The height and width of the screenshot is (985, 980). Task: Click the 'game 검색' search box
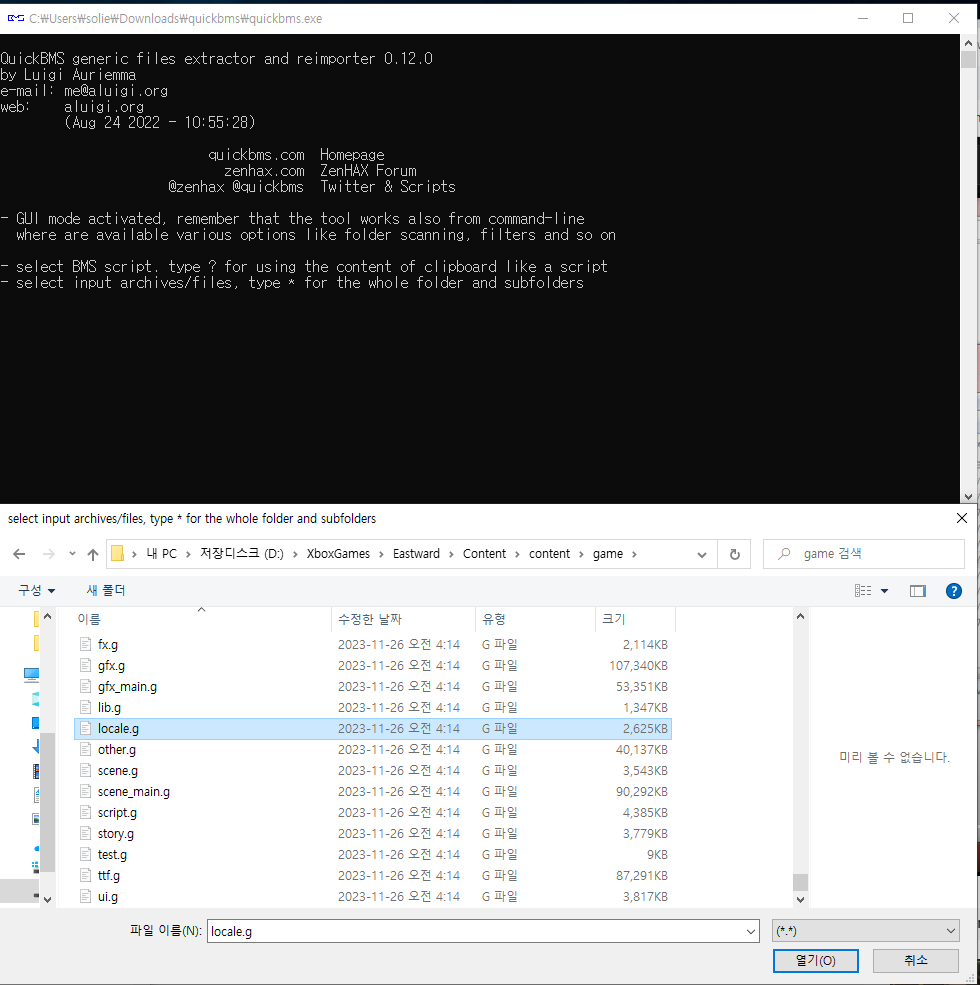864,554
